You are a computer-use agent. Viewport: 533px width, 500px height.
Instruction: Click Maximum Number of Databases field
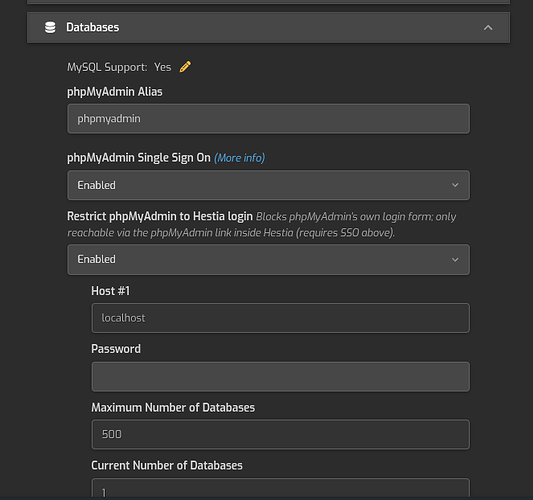coord(280,434)
